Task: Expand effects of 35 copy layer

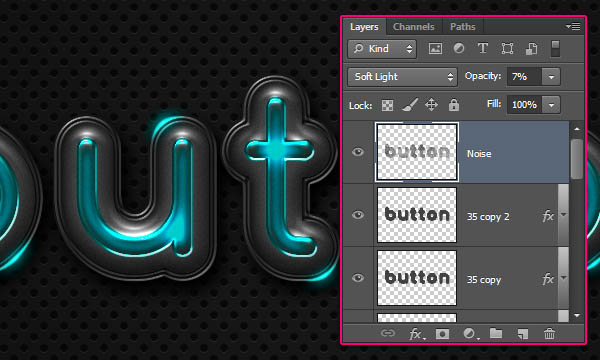Action: (x=563, y=278)
